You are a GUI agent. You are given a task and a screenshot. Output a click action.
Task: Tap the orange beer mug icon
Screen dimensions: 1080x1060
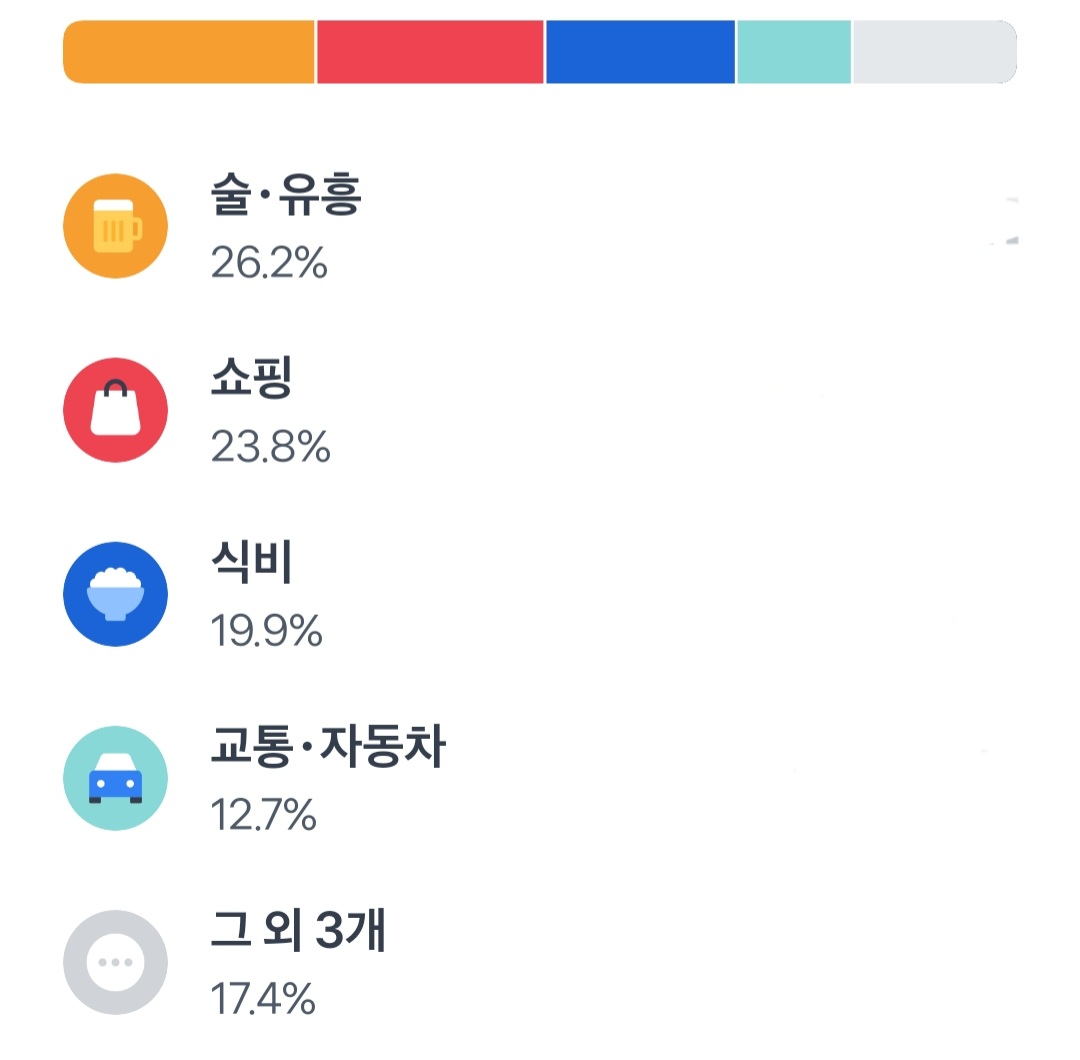click(115, 226)
